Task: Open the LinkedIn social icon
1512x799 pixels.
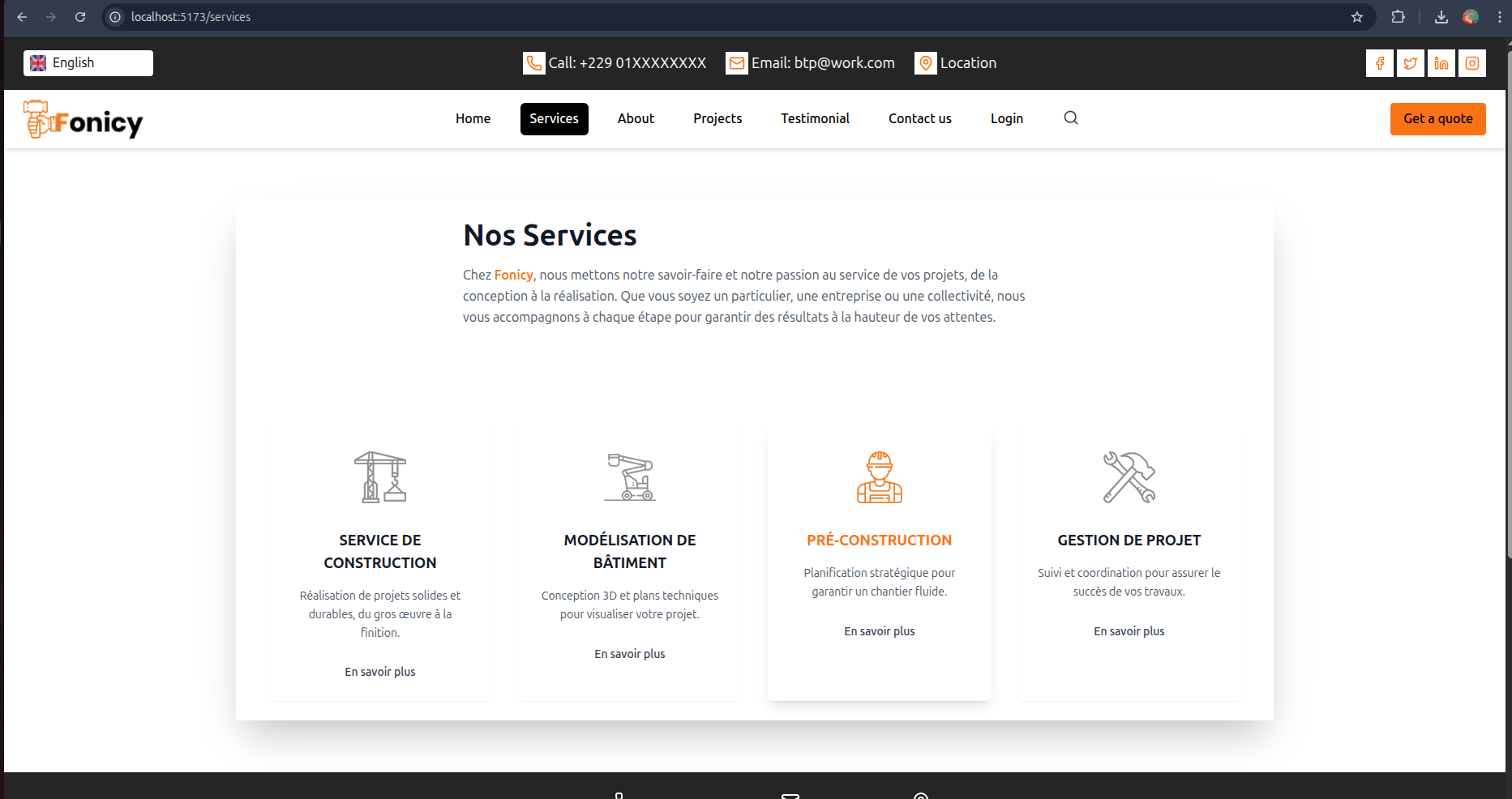Action: click(x=1441, y=63)
